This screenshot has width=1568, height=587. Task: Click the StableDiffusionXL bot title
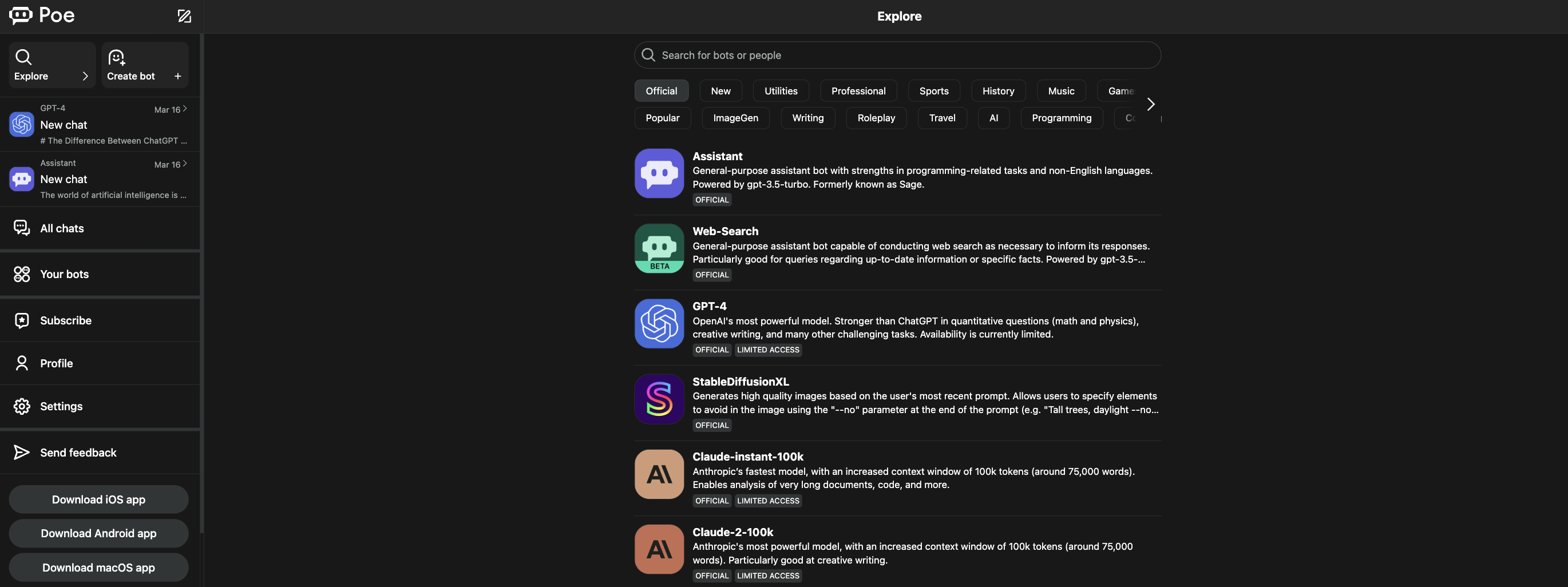740,382
